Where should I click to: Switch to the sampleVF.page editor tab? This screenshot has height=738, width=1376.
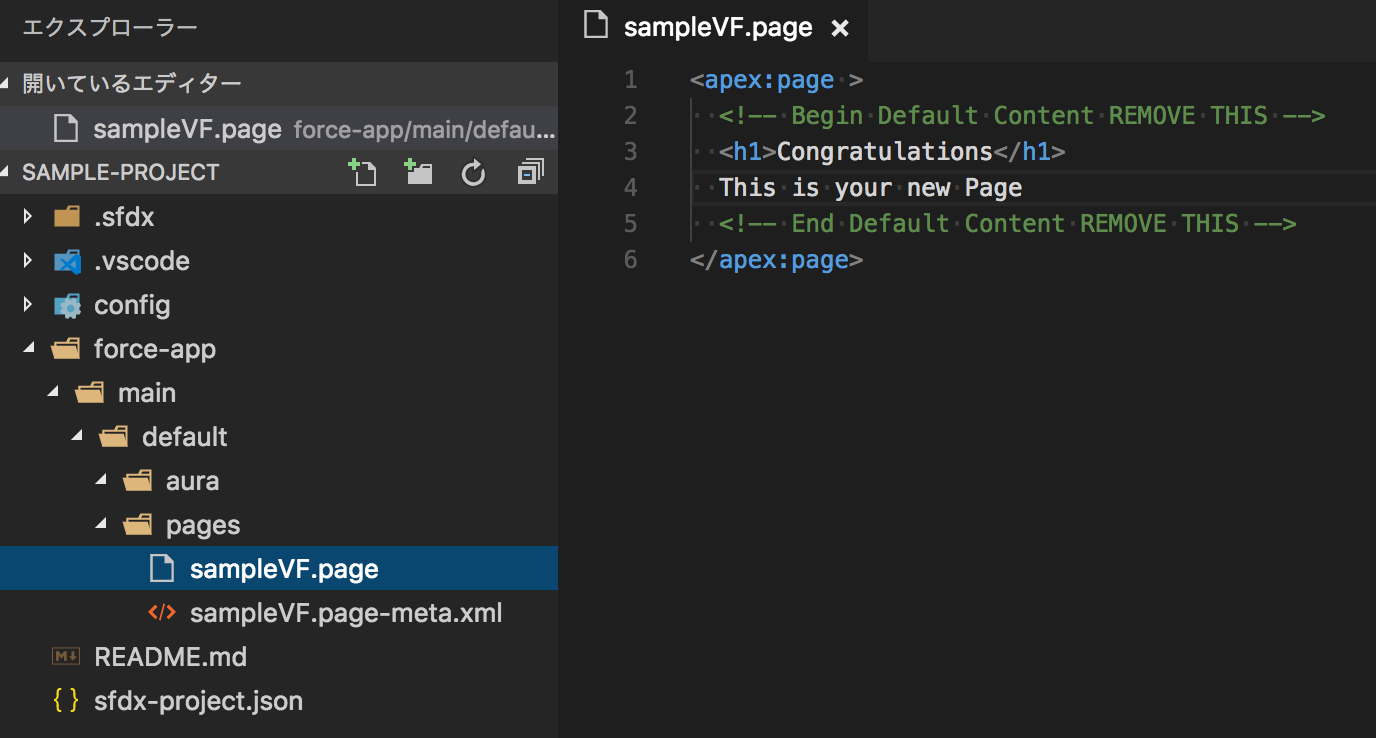pyautogui.click(x=717, y=28)
